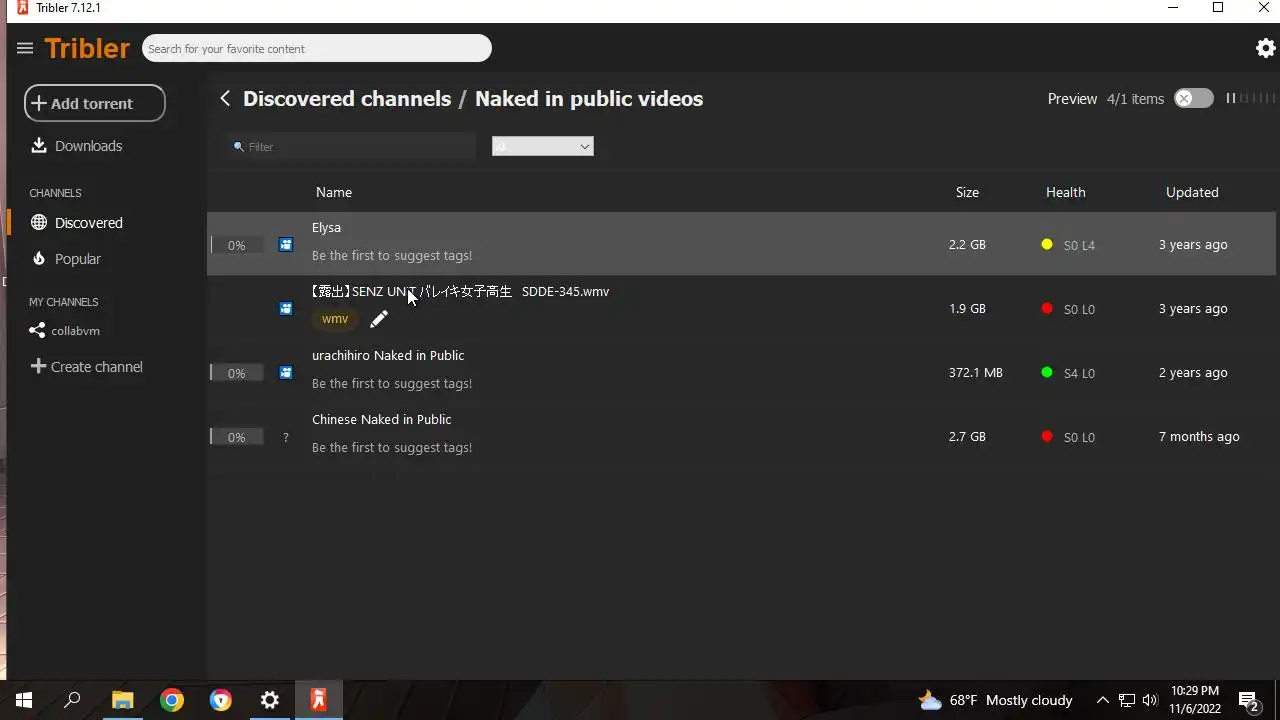This screenshot has width=1280, height=720.
Task: Open Windows Settings gear on taskbar
Action: 270,700
